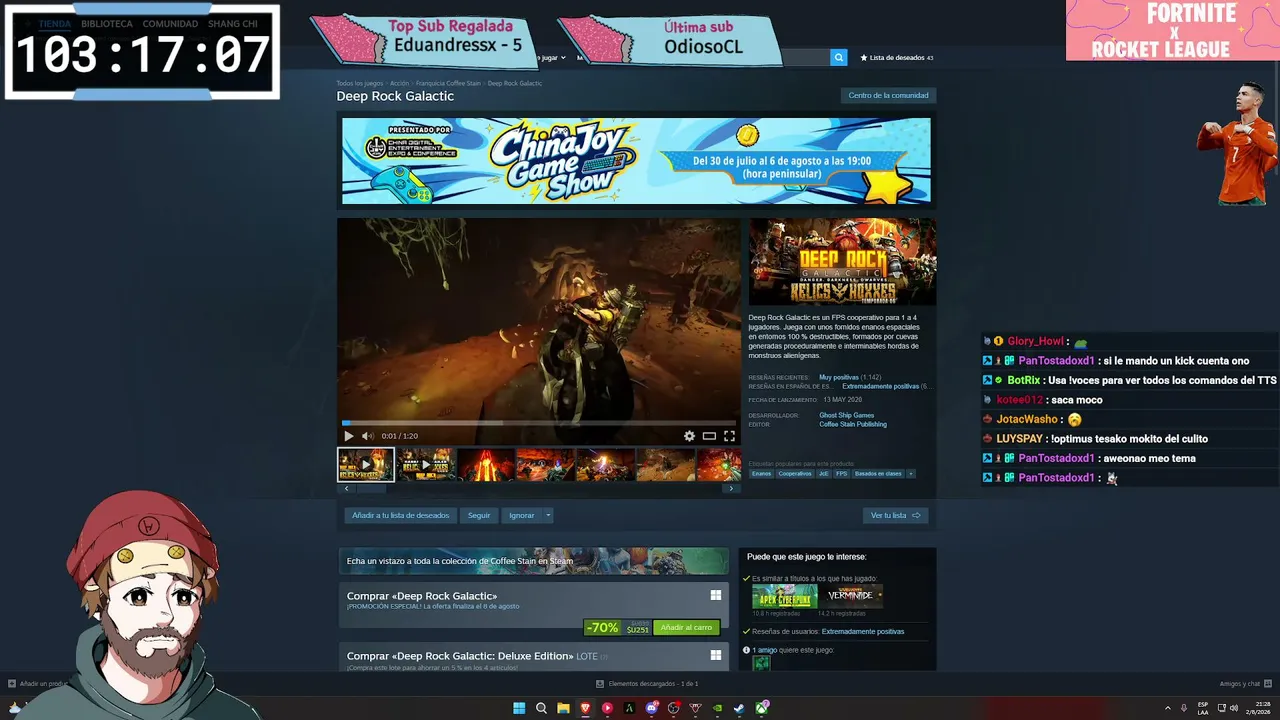Expand the dropdown arrow beside Ignorar
The width and height of the screenshot is (1280, 720).
tap(548, 516)
